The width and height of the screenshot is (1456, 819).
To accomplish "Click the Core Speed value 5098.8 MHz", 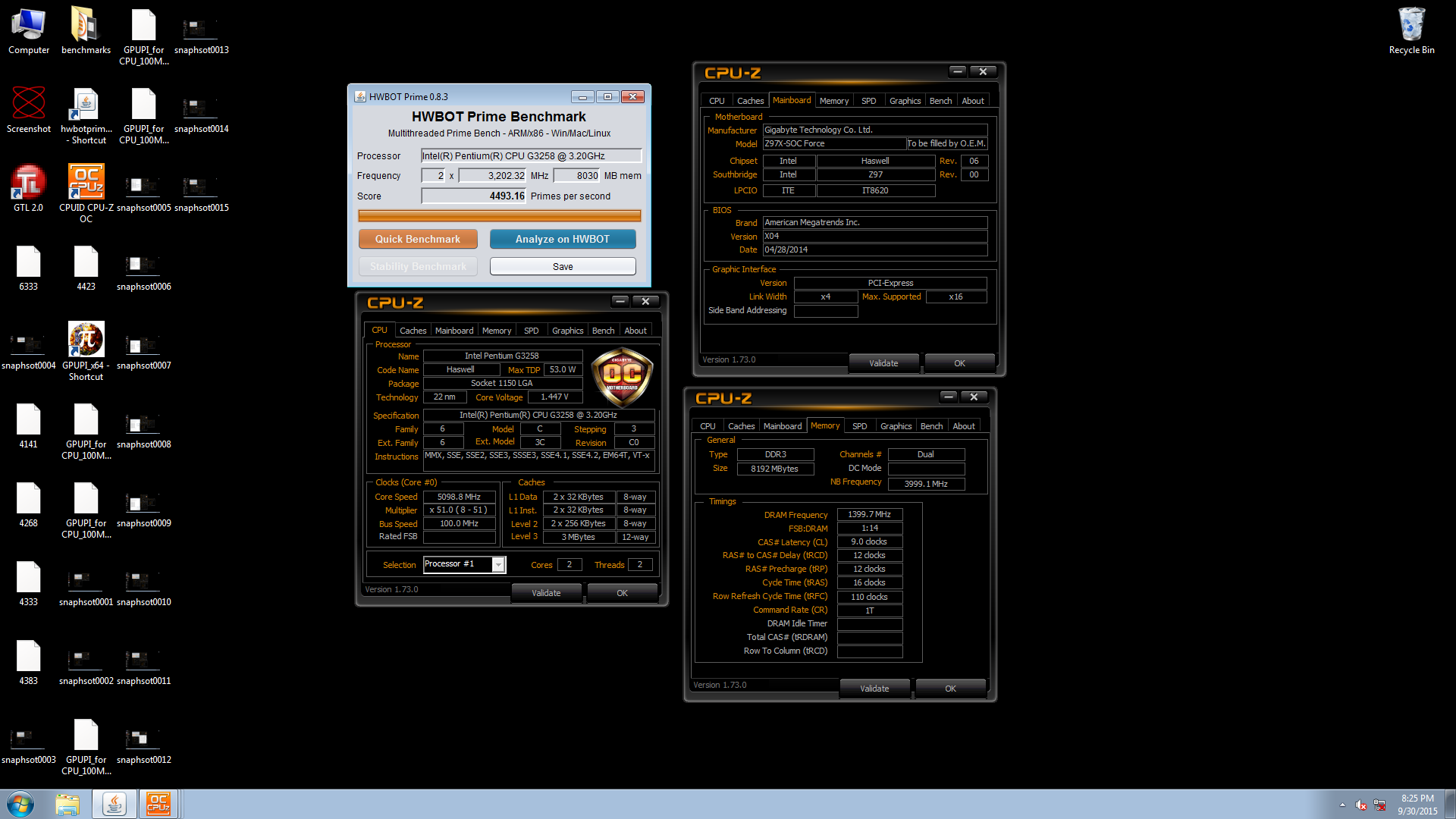I will coord(459,497).
